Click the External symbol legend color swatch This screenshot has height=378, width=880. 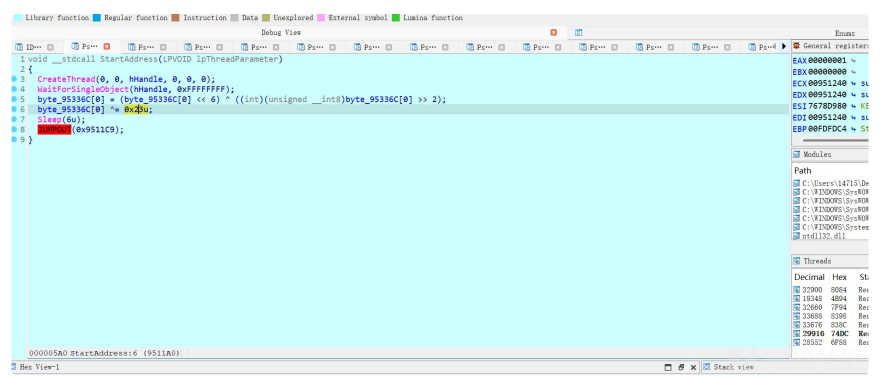(320, 18)
